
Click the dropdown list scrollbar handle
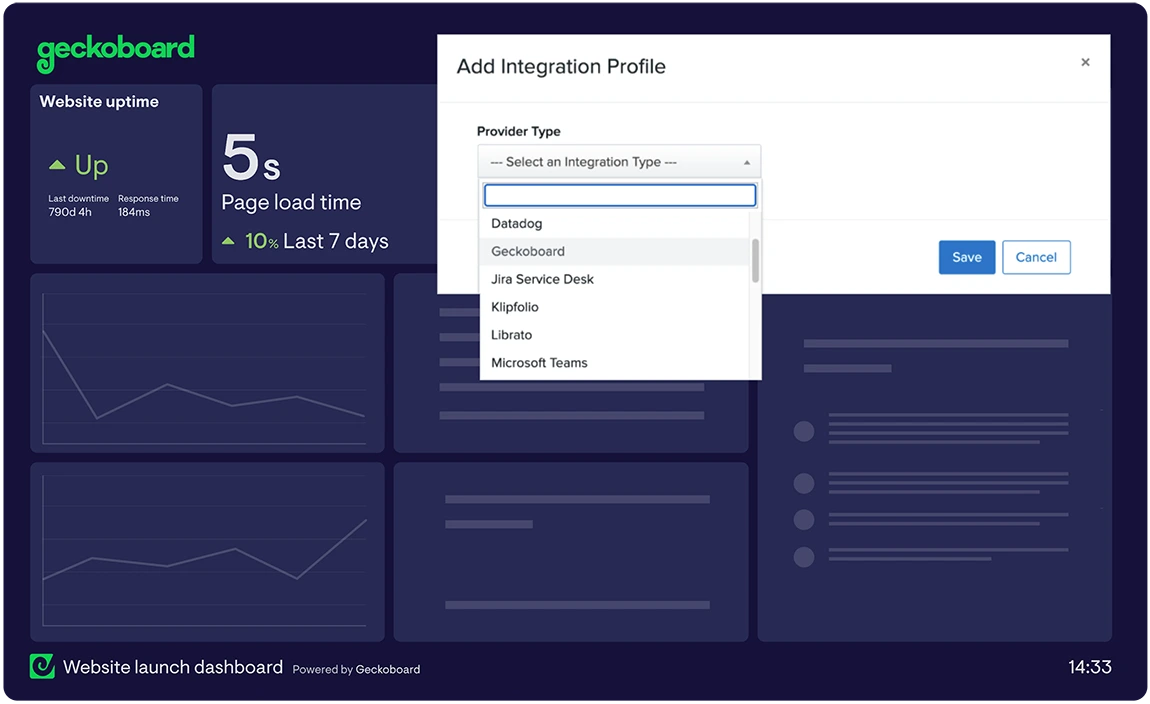(x=755, y=260)
